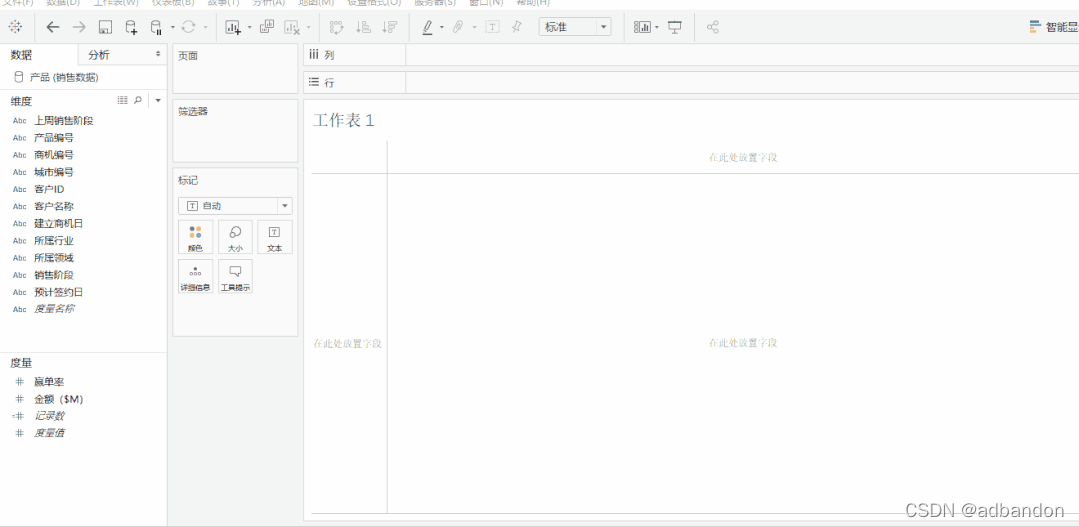Click the run update refresh icon

[189, 28]
